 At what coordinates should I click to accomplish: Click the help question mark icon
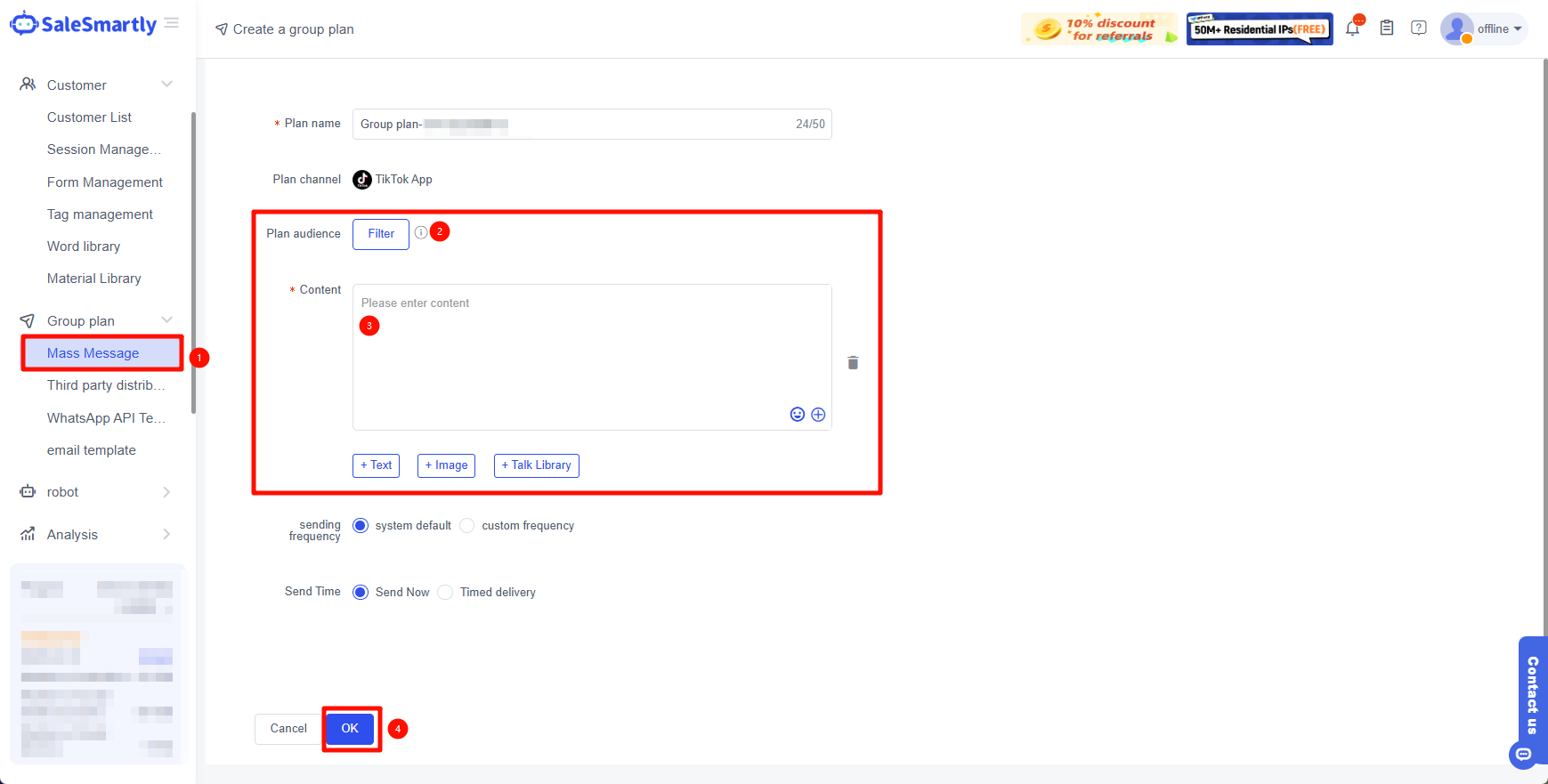pyautogui.click(x=1419, y=28)
